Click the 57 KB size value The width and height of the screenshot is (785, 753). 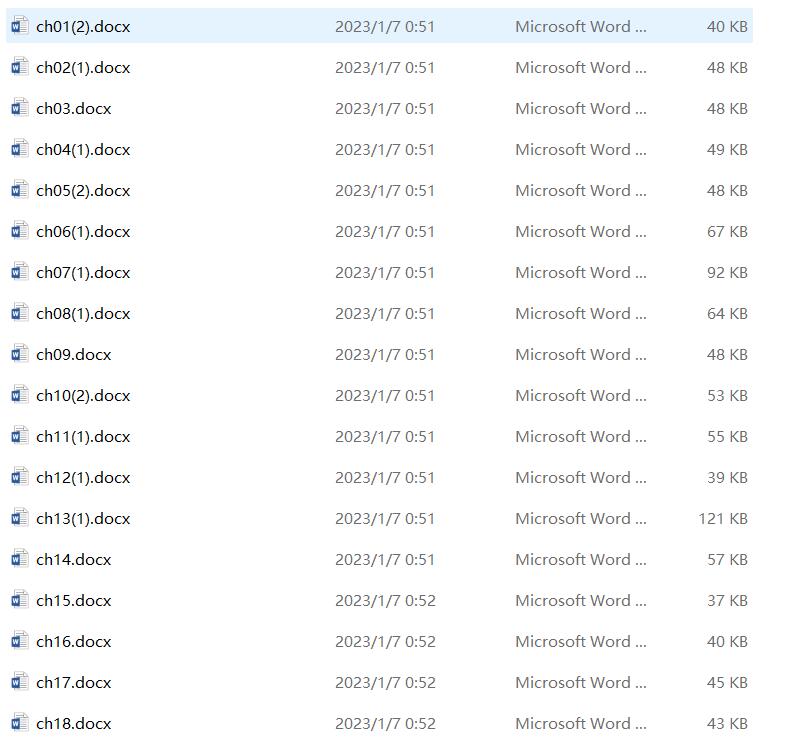point(727,559)
